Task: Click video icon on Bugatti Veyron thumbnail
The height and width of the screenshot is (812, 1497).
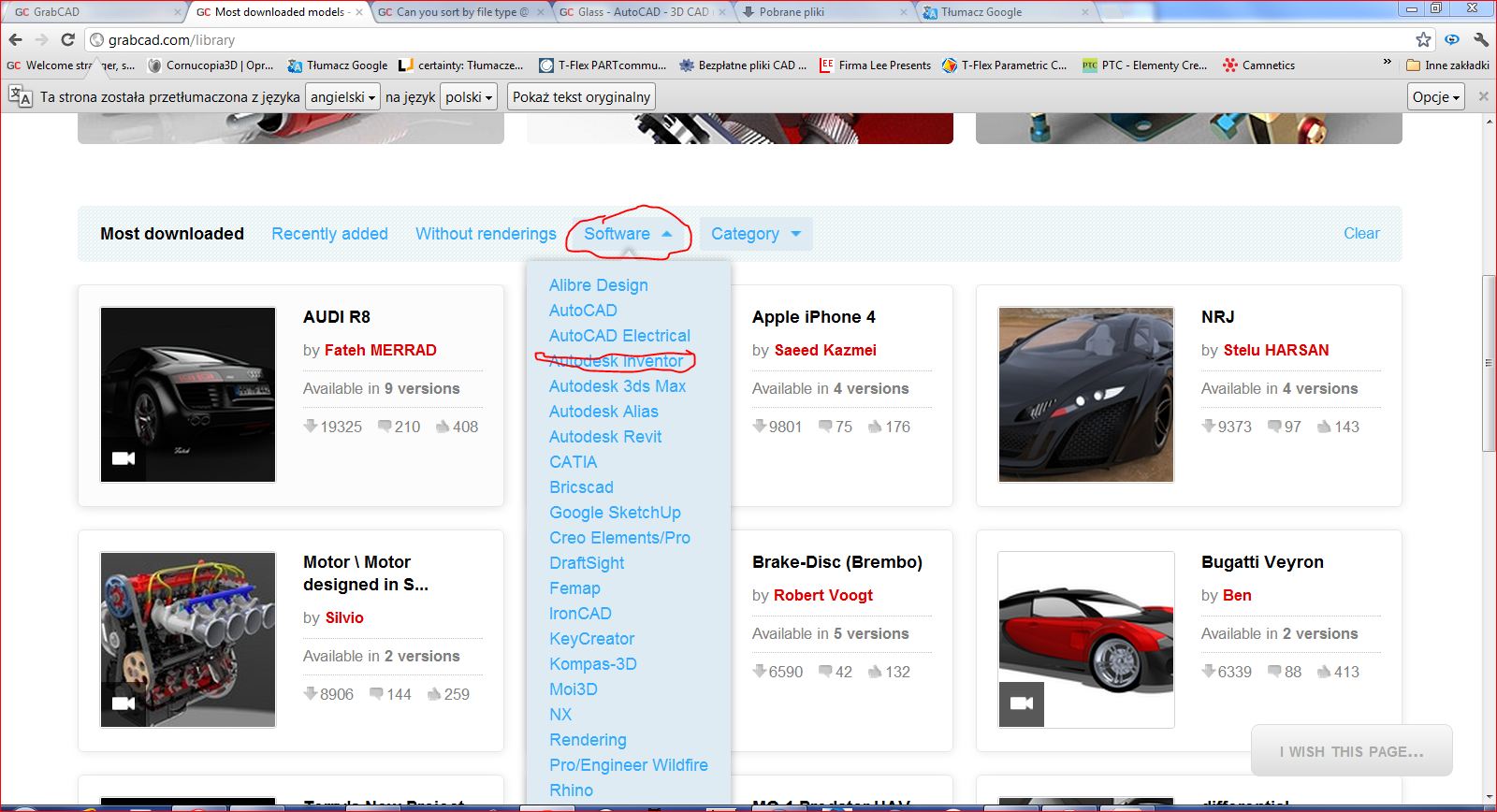Action: tap(1022, 703)
